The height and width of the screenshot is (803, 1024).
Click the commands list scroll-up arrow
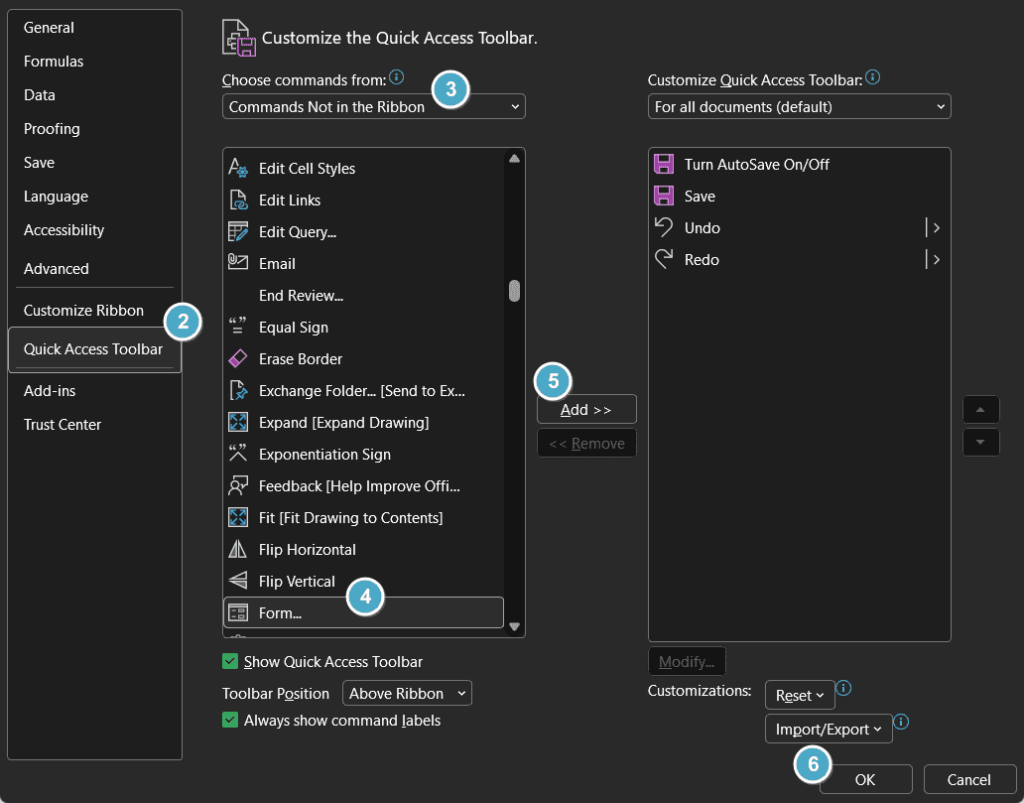515,158
